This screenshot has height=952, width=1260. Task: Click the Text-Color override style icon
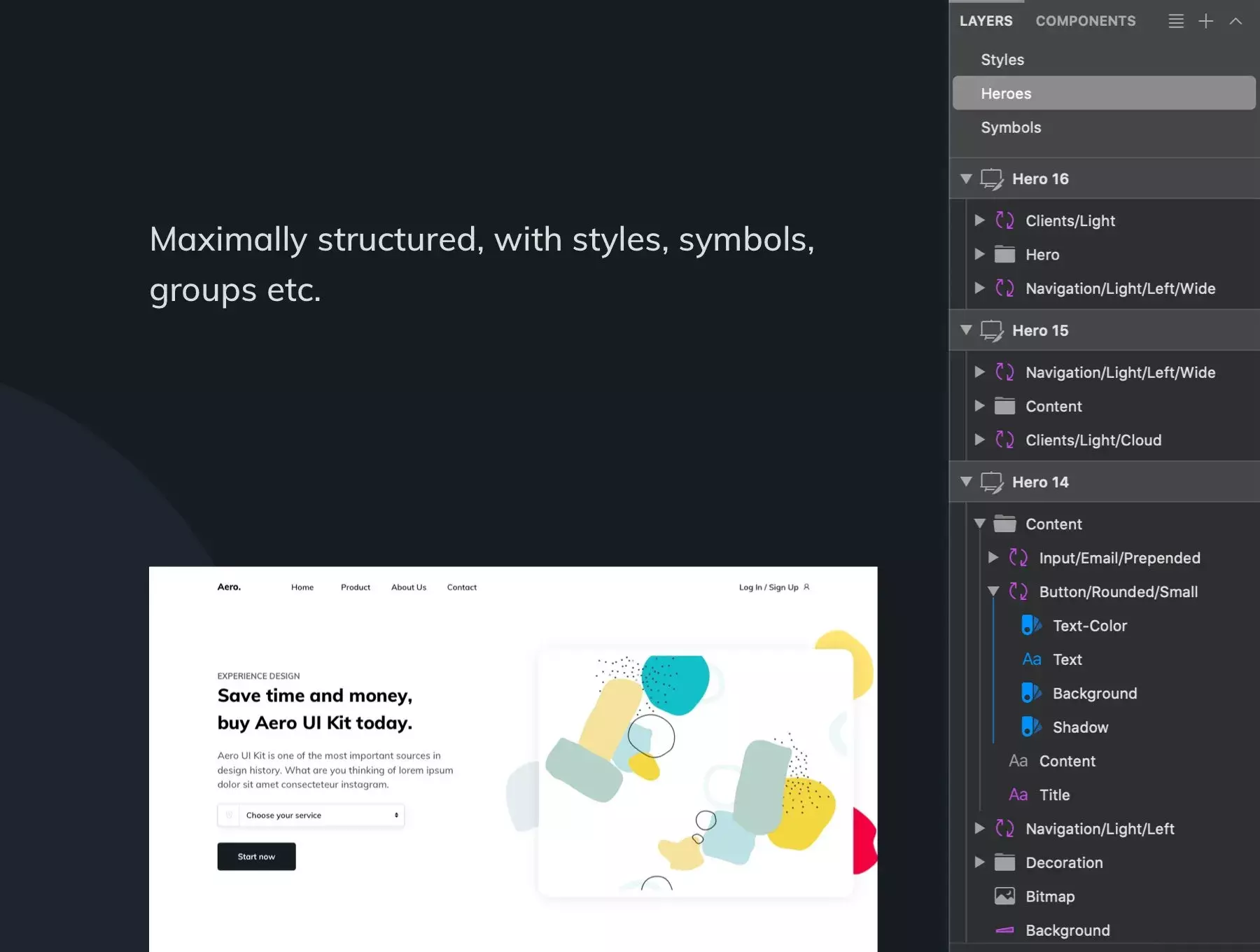pos(1031,625)
